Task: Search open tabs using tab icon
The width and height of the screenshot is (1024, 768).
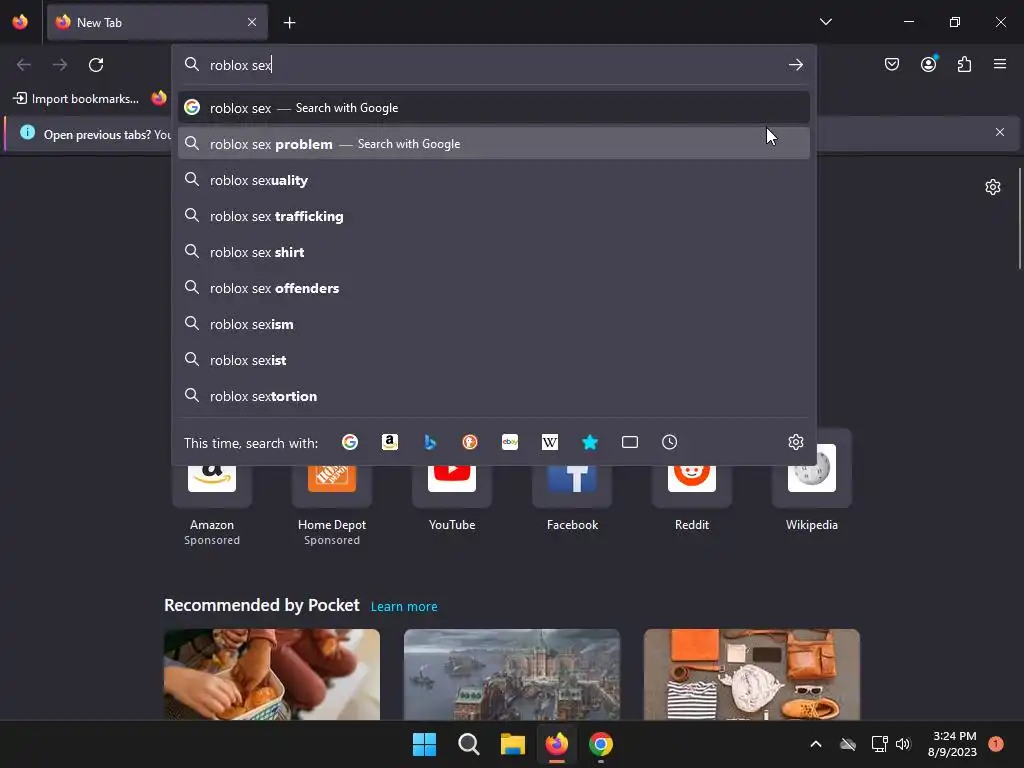Action: pyautogui.click(x=630, y=443)
